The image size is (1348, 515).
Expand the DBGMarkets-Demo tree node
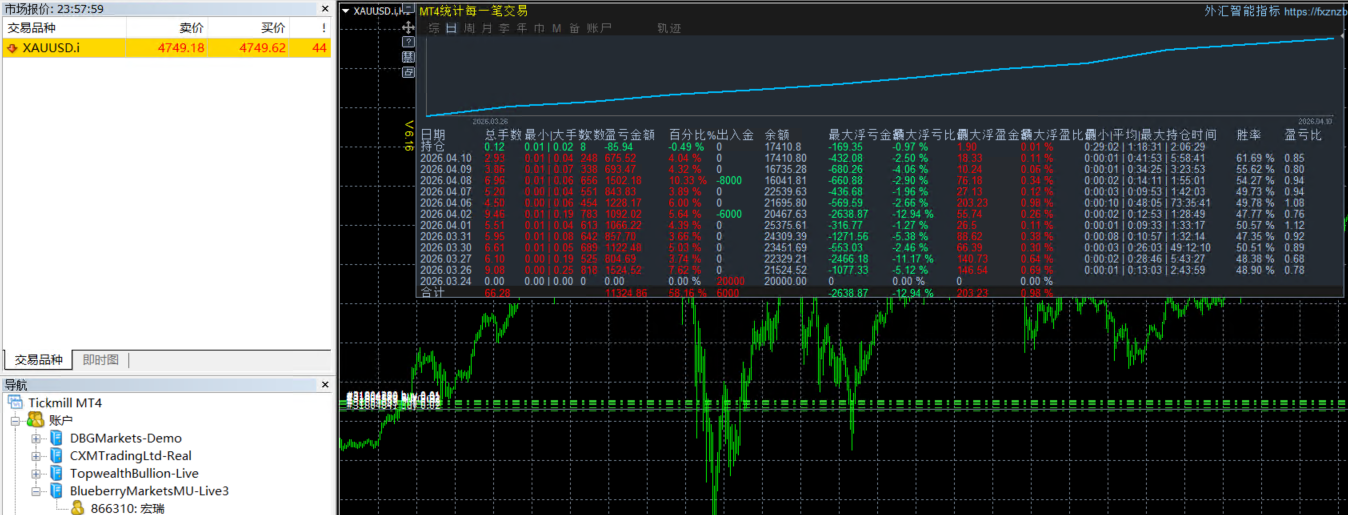[37, 438]
